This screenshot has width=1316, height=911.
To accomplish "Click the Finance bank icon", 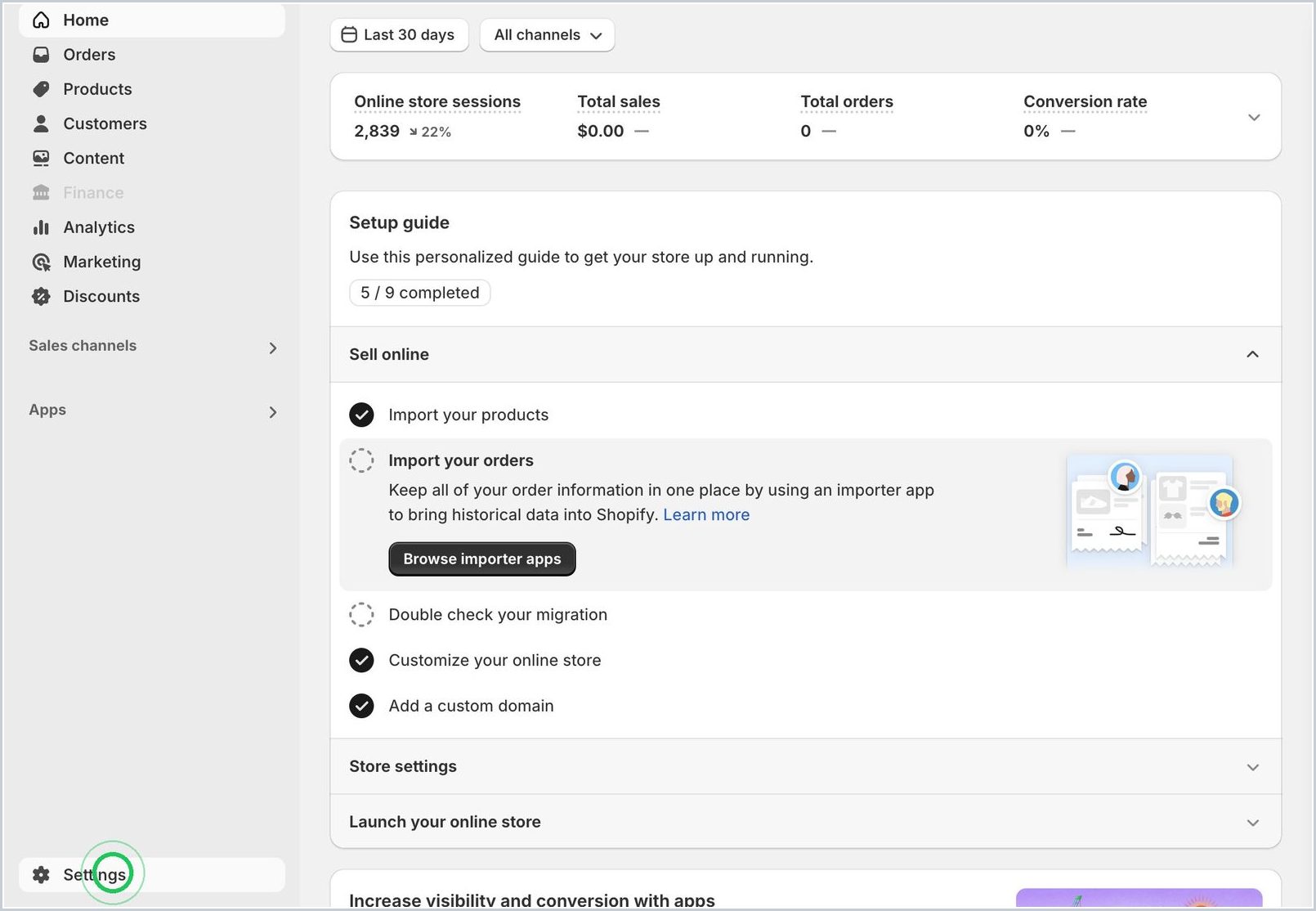I will tap(41, 193).
